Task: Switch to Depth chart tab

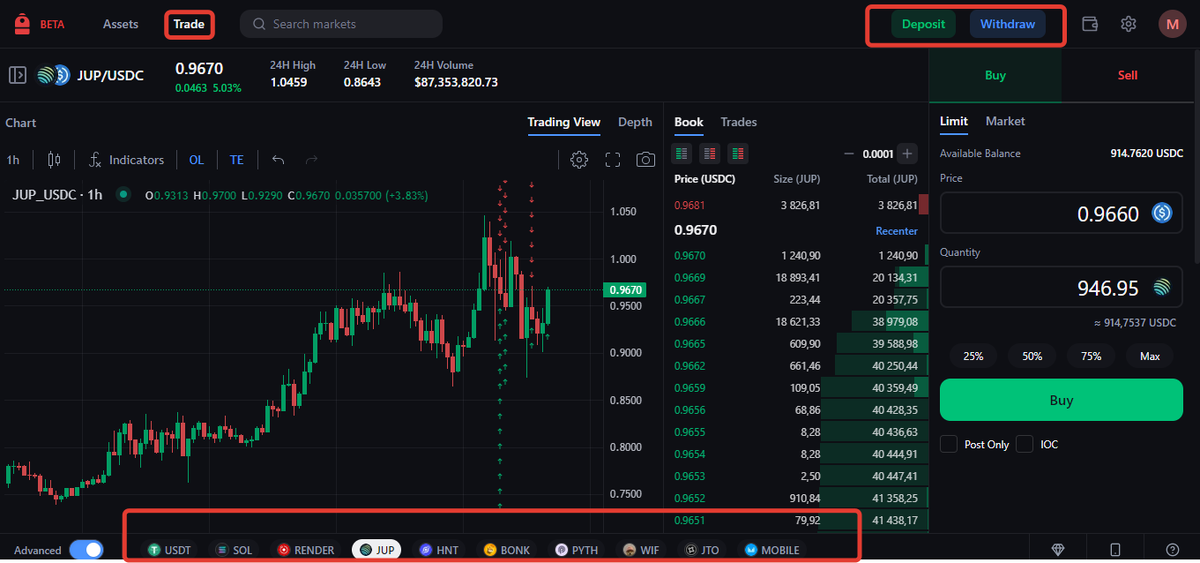Action: (635, 122)
